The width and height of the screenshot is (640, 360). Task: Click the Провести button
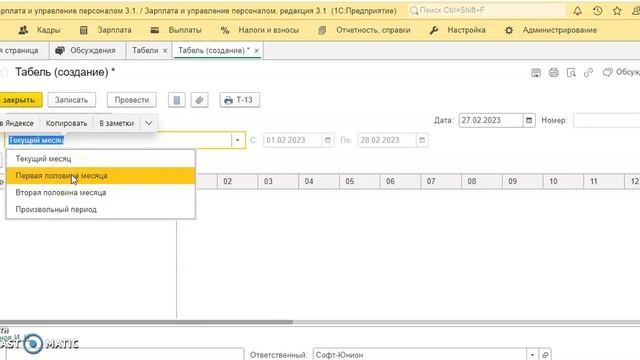pyautogui.click(x=131, y=100)
